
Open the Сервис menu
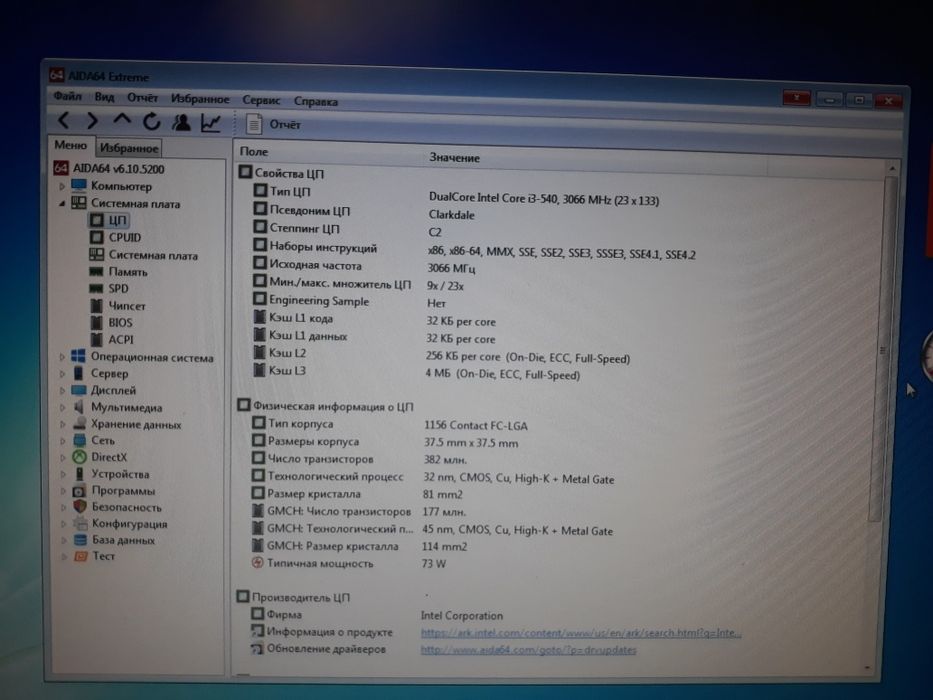pyautogui.click(x=261, y=100)
